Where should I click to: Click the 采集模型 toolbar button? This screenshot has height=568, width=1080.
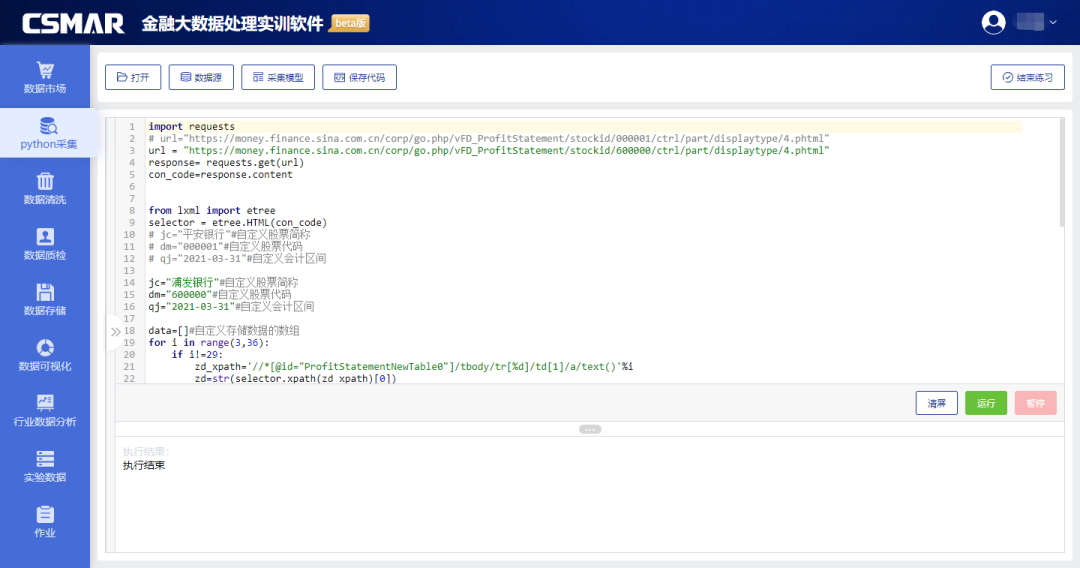(278, 77)
